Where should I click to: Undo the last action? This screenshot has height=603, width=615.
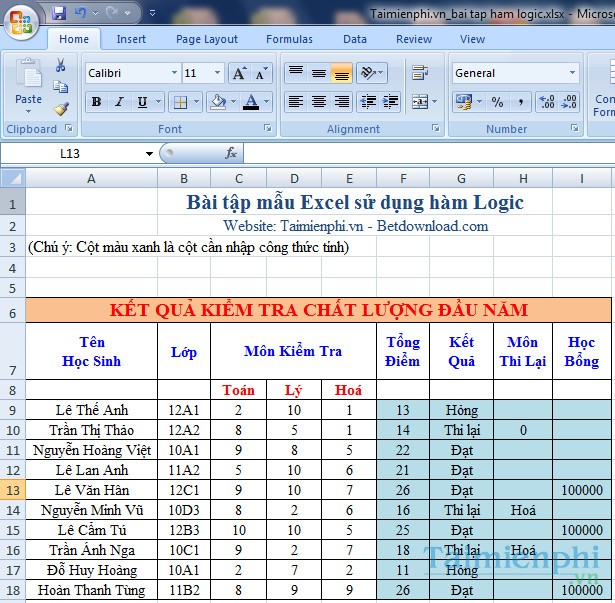click(x=81, y=13)
